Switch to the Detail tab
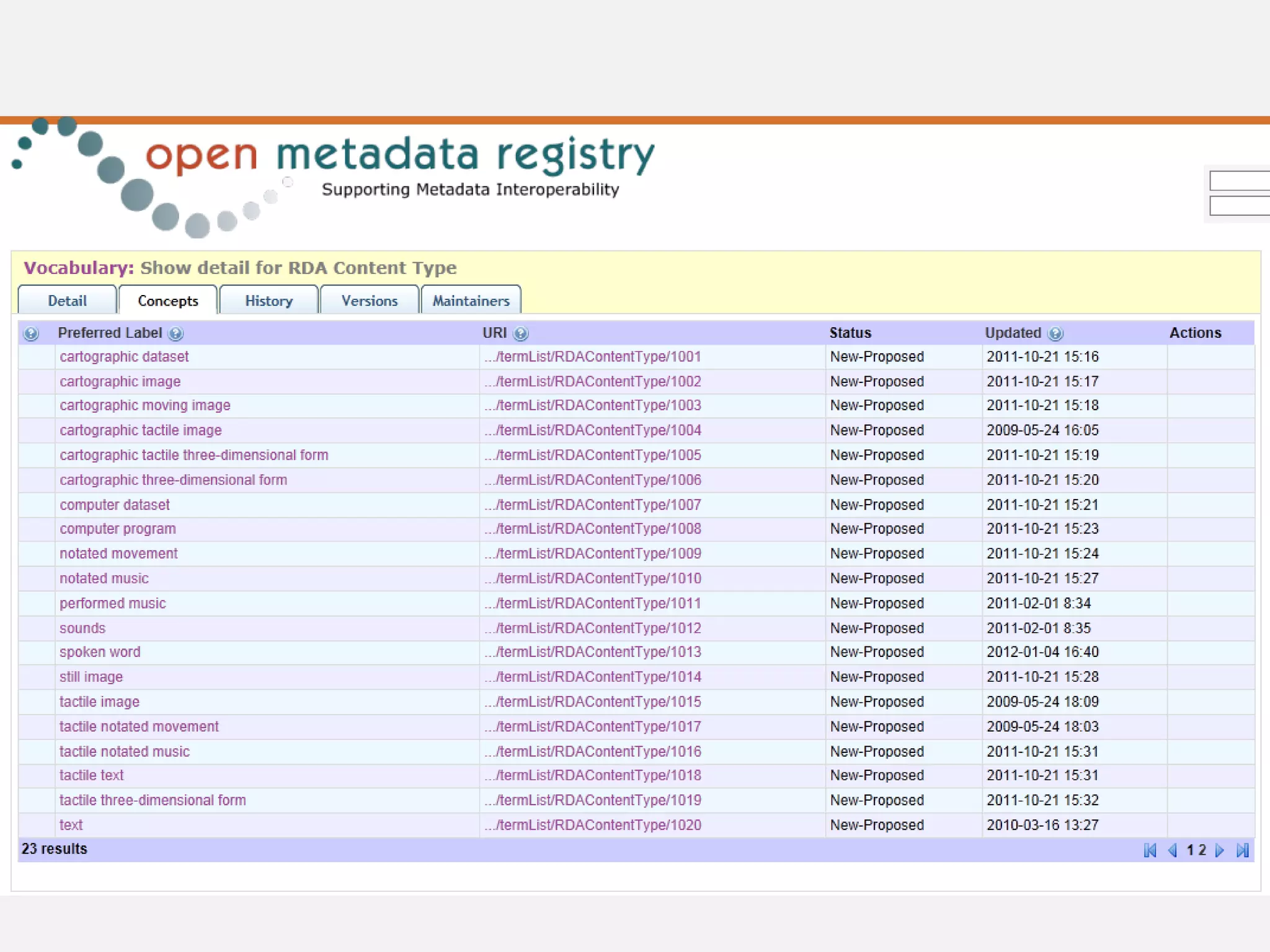Viewport: 1270px width, 952px height. 67,301
